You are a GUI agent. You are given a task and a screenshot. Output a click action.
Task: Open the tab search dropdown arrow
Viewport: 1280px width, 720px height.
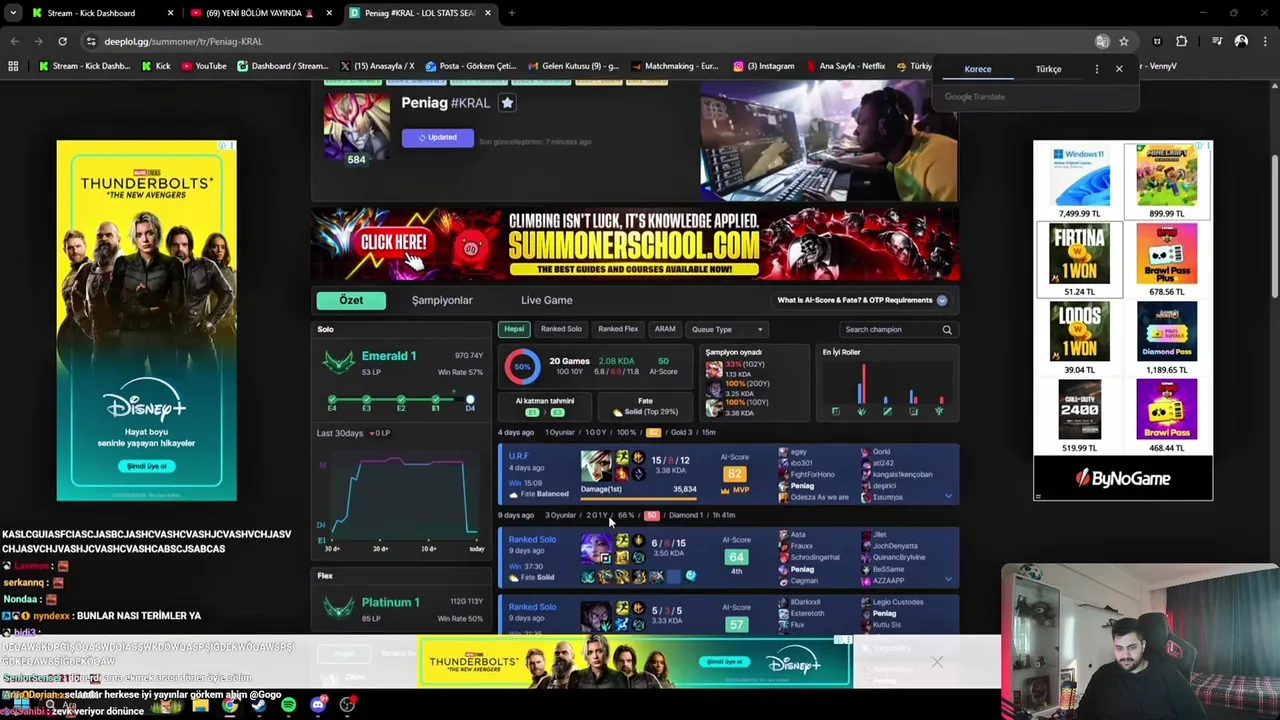(x=13, y=13)
